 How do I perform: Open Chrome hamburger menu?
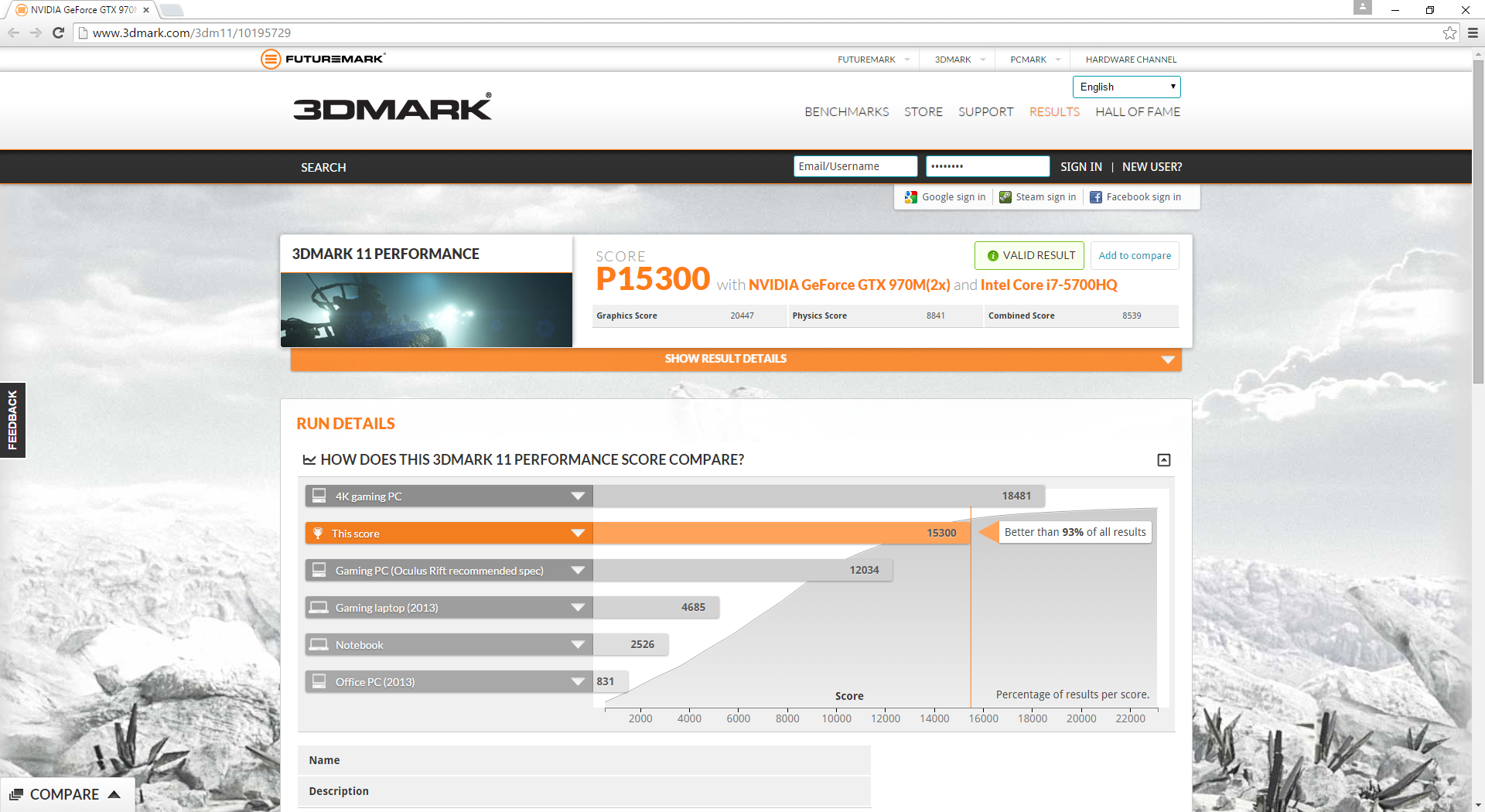click(x=1473, y=32)
